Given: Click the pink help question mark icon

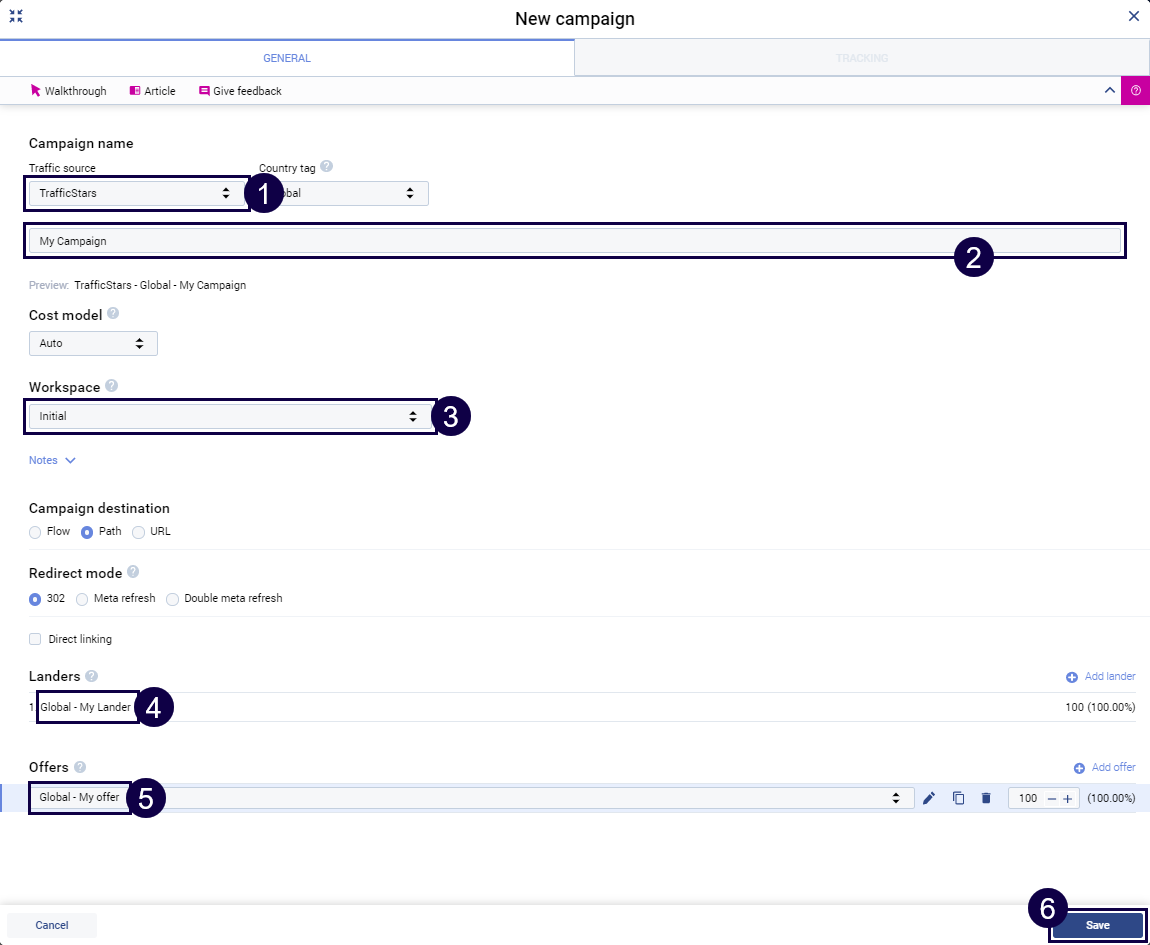Looking at the screenshot, I should (x=1135, y=90).
